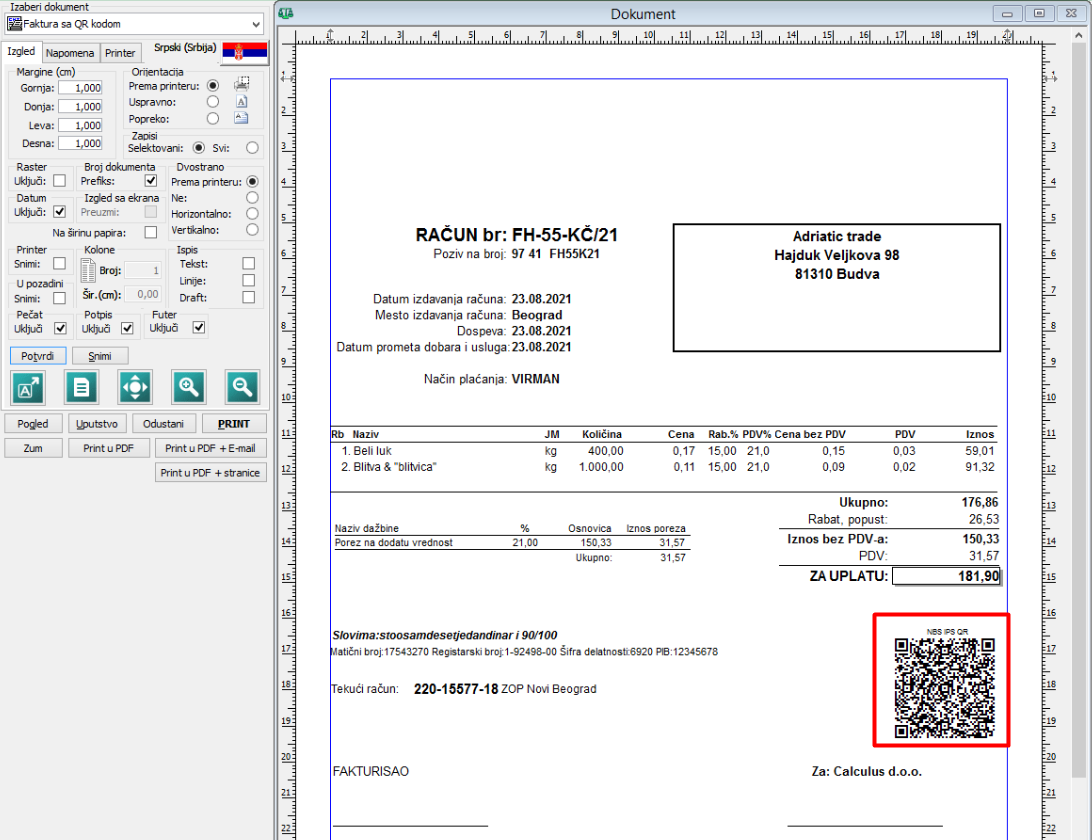Click the Adriatic trade recipient name
The height and width of the screenshot is (840, 1092).
click(836, 236)
